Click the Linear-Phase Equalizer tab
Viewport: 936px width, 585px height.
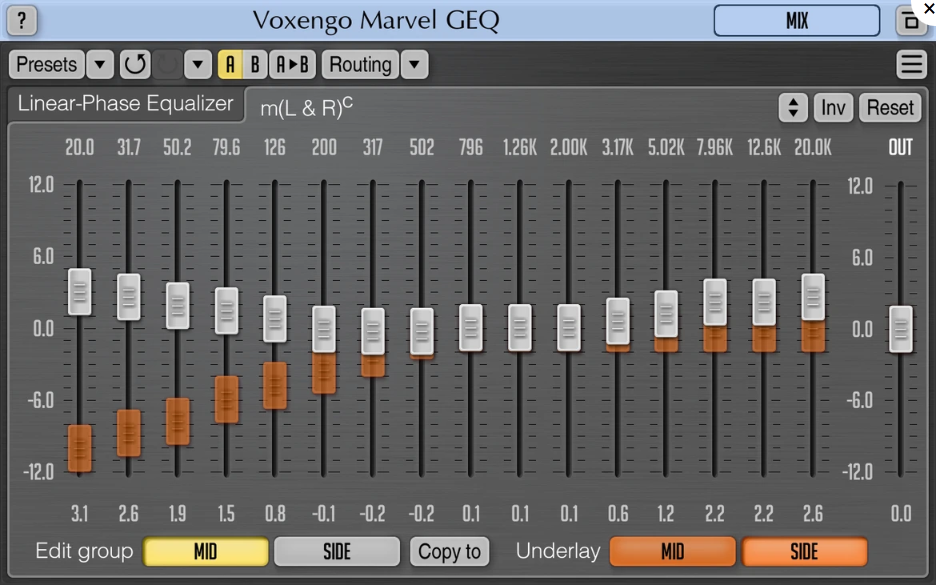pyautogui.click(x=125, y=104)
